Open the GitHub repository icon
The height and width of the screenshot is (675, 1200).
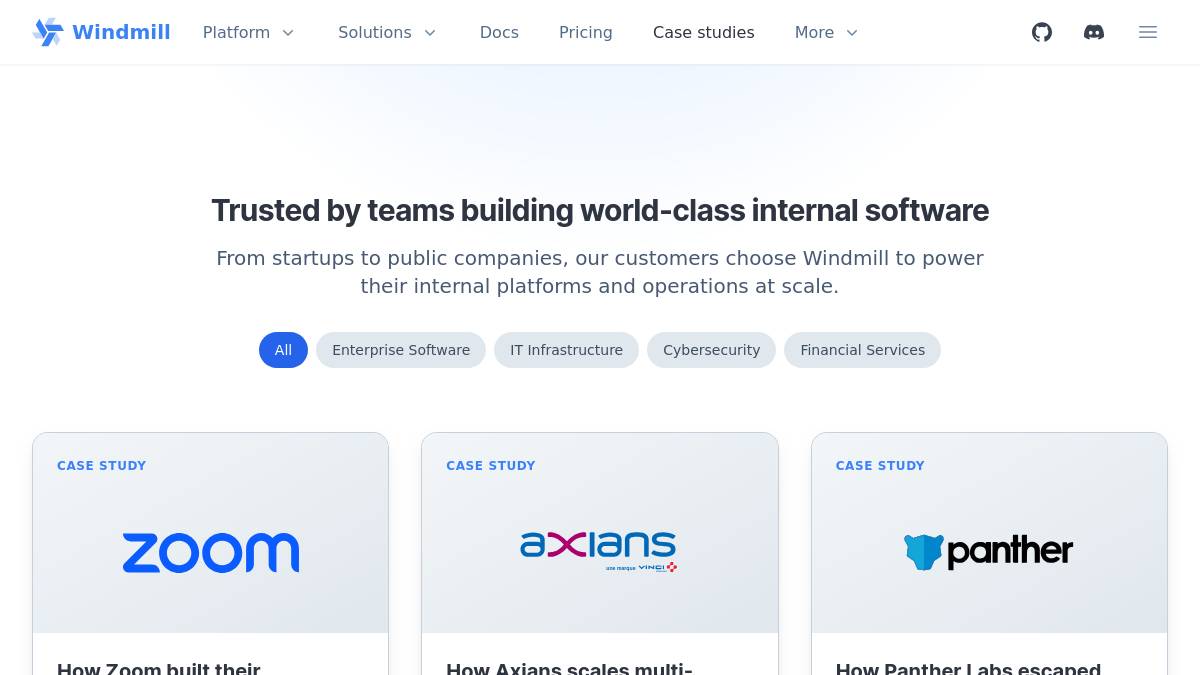click(1042, 32)
